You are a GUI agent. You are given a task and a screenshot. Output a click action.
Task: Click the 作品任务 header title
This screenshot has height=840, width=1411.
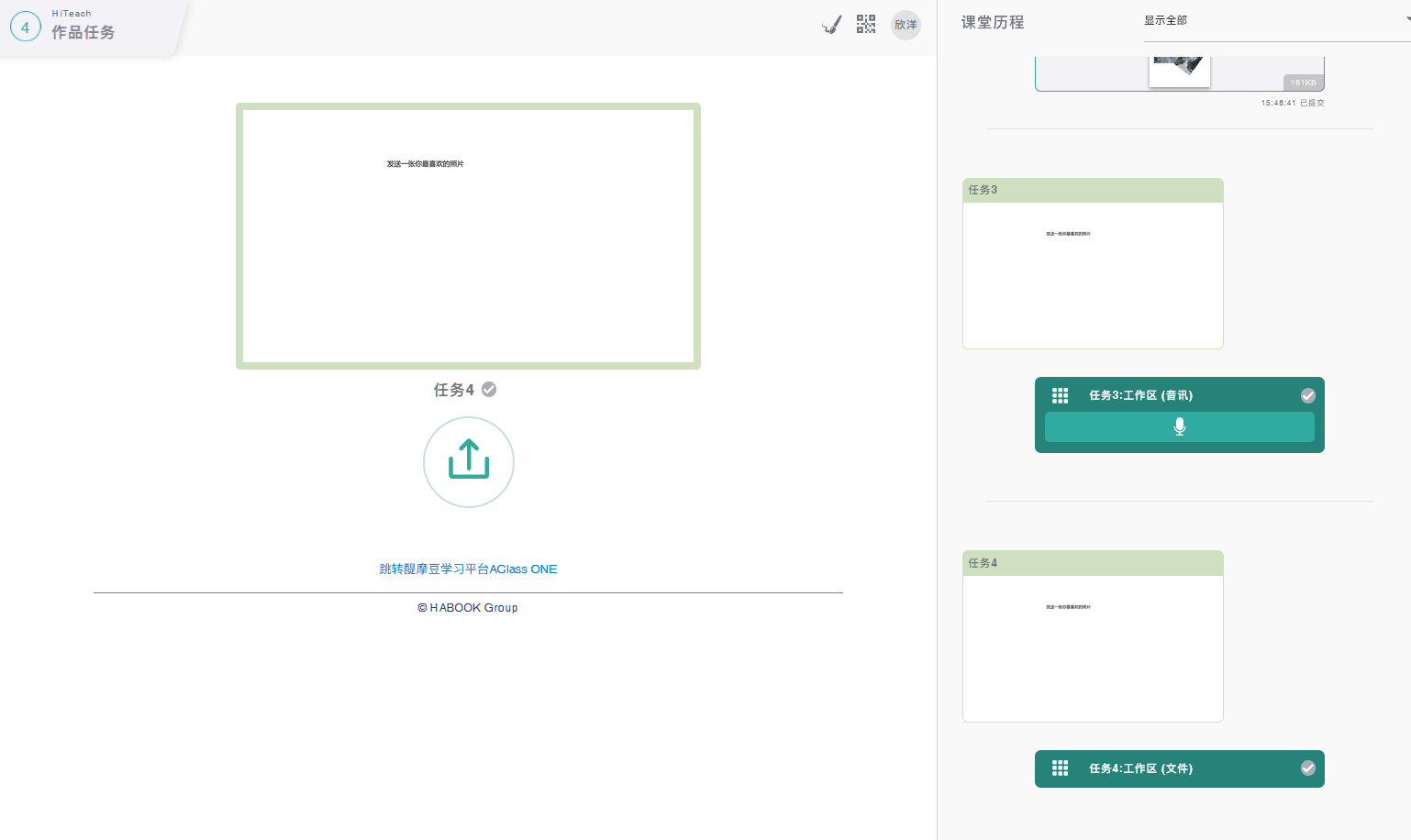83,32
